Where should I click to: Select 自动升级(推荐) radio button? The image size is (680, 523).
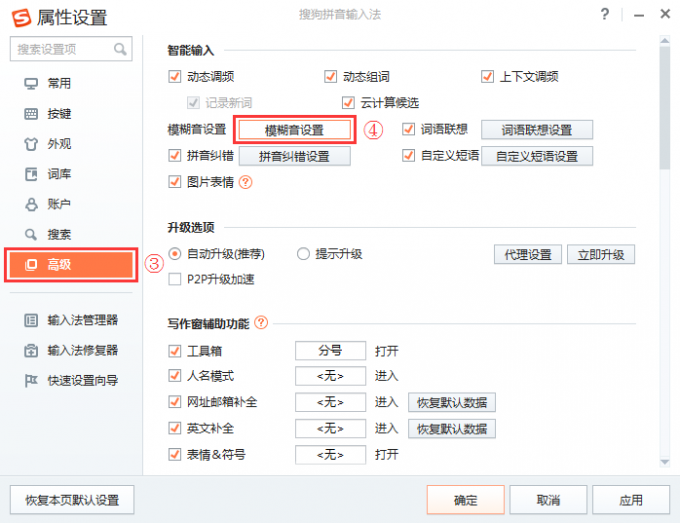(x=175, y=254)
